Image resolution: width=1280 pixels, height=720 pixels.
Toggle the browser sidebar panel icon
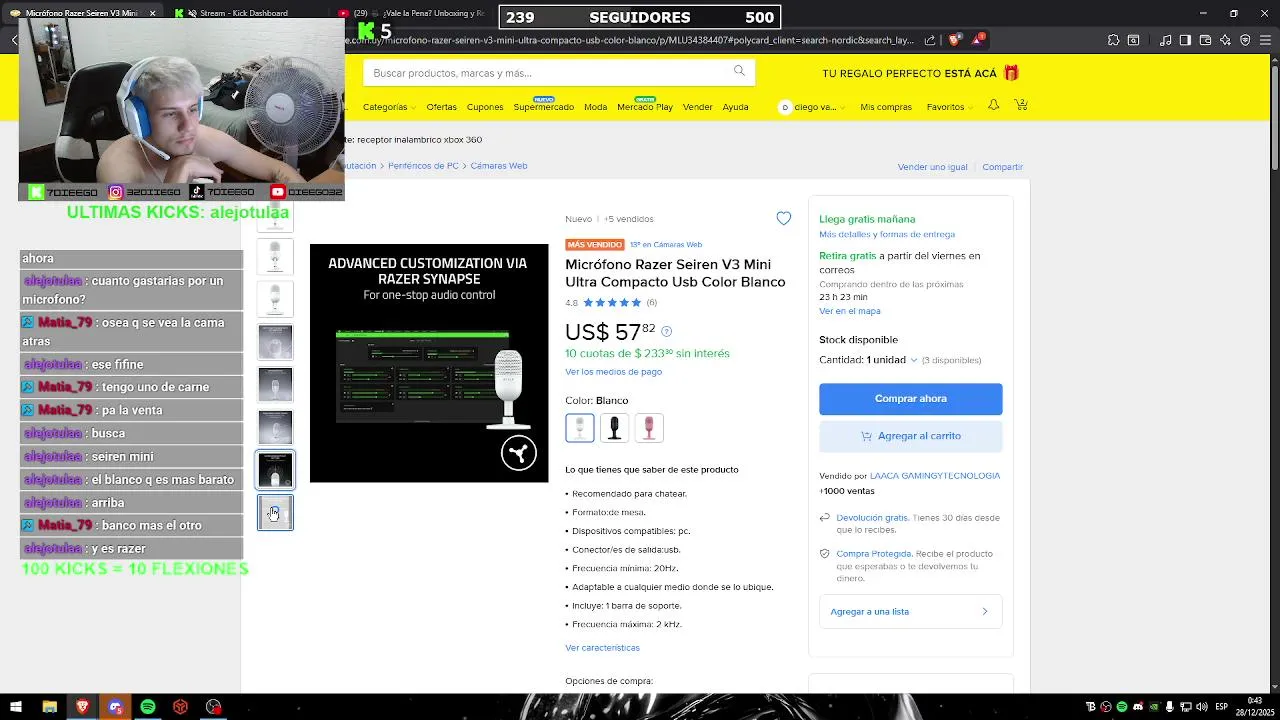click(x=1185, y=40)
